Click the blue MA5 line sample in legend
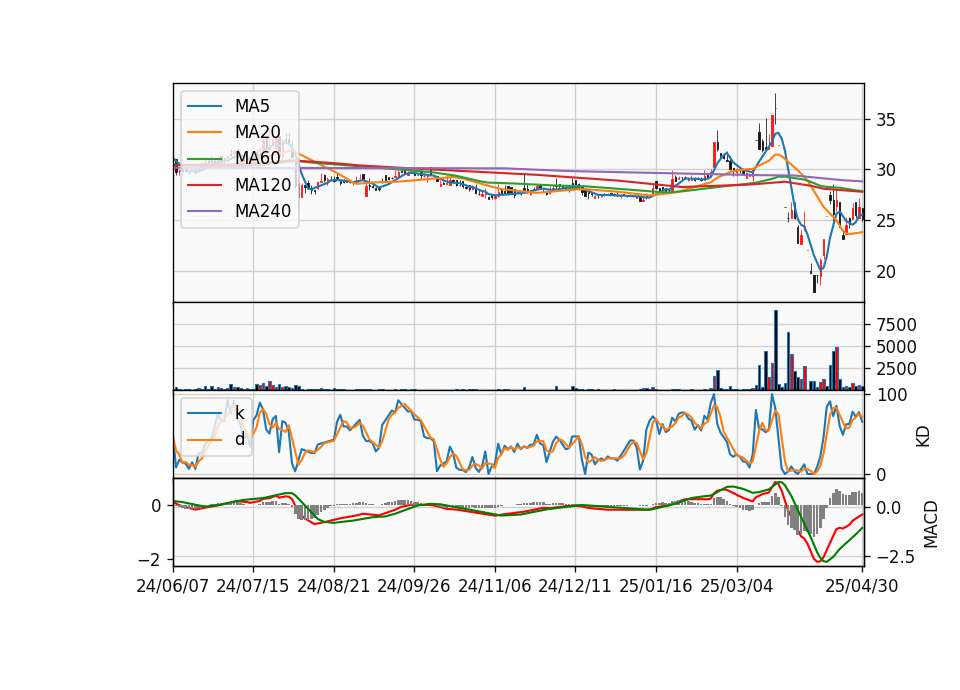 (x=204, y=107)
